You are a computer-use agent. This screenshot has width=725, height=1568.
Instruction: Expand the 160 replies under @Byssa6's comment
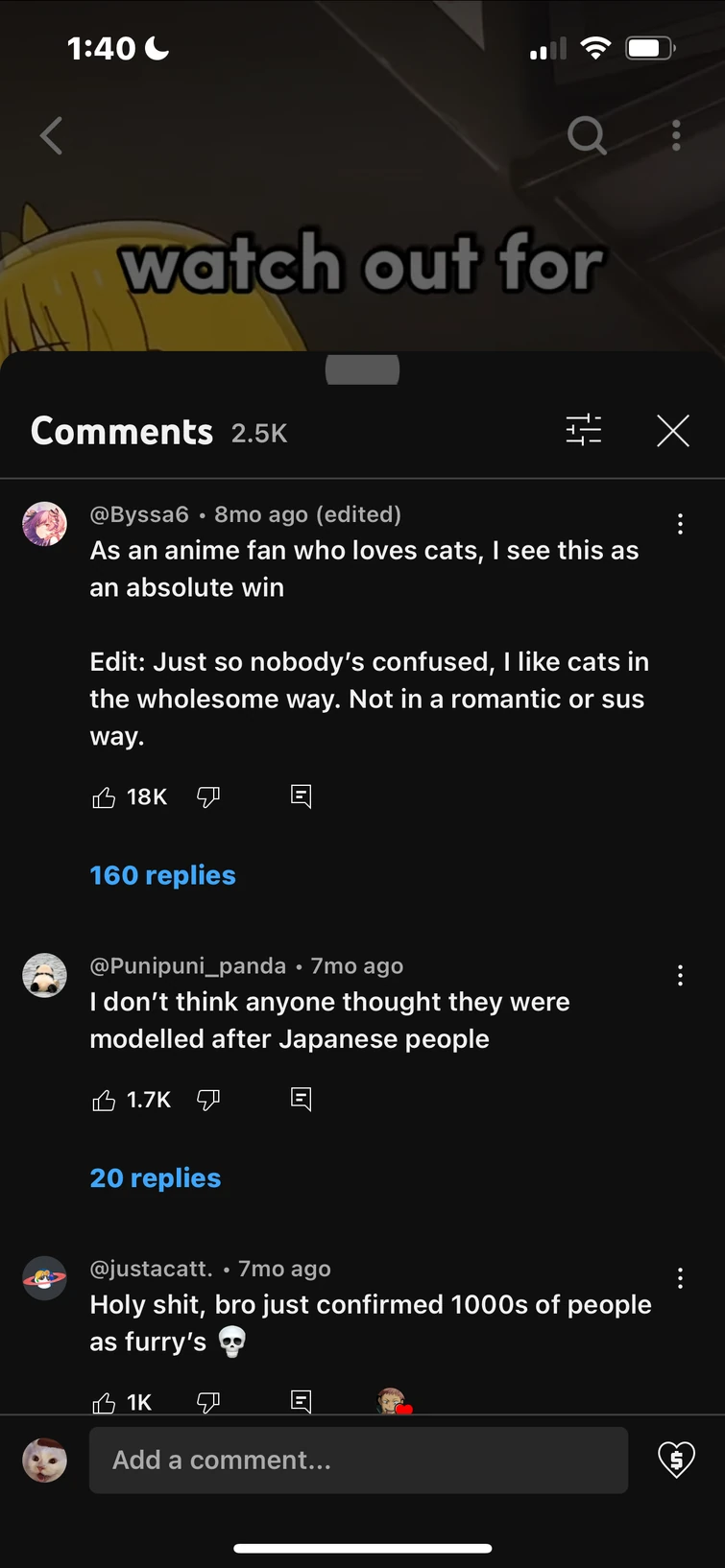162,874
